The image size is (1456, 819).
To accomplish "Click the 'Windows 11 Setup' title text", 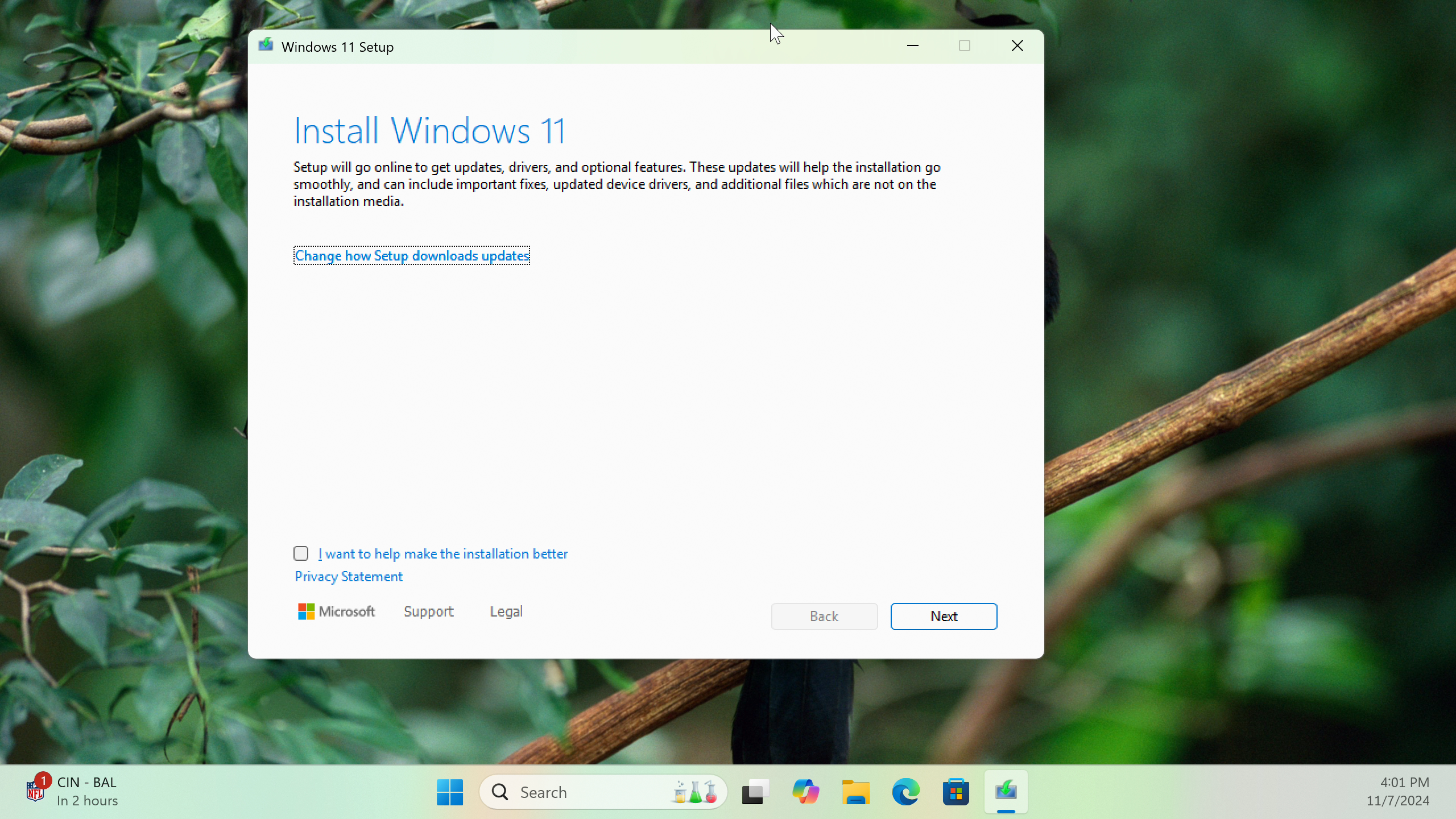I will [337, 47].
